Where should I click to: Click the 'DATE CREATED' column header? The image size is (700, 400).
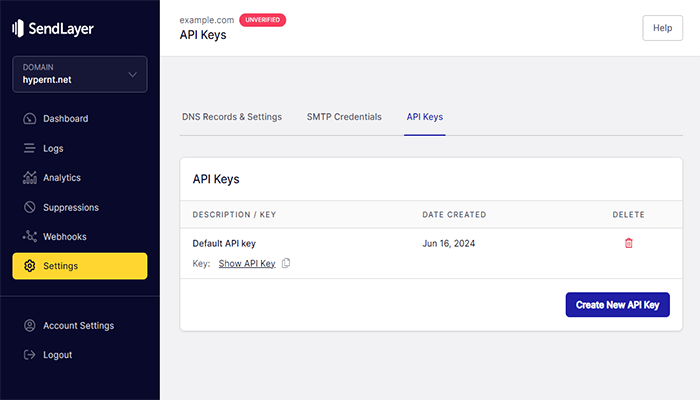point(454,215)
